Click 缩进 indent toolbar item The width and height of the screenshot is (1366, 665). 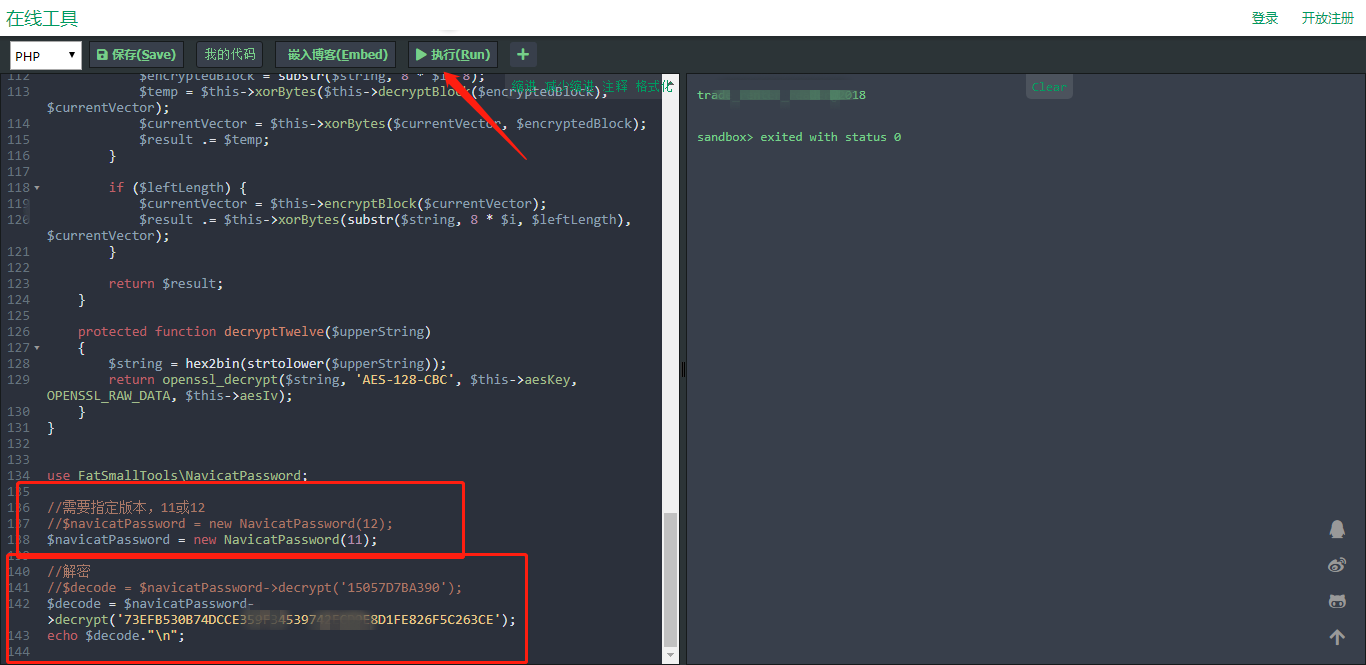pos(524,86)
